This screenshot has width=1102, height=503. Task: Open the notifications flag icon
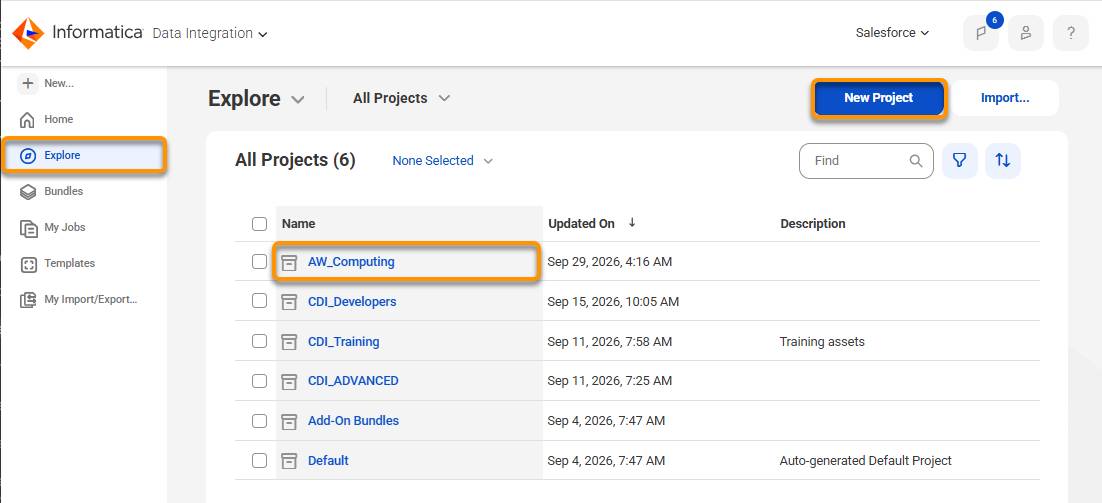(x=981, y=33)
